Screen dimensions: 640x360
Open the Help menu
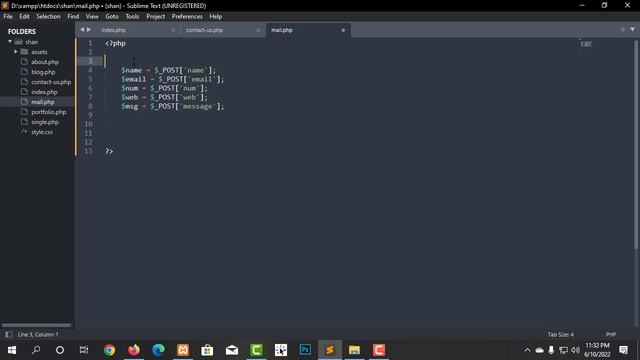coord(216,16)
